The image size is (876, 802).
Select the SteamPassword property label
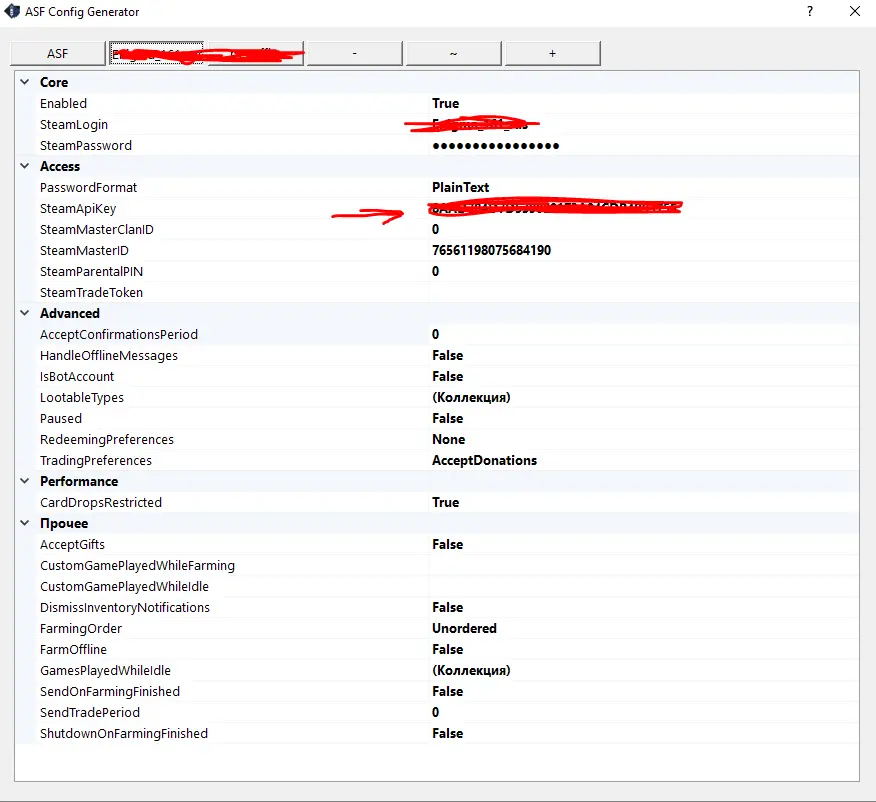85,145
